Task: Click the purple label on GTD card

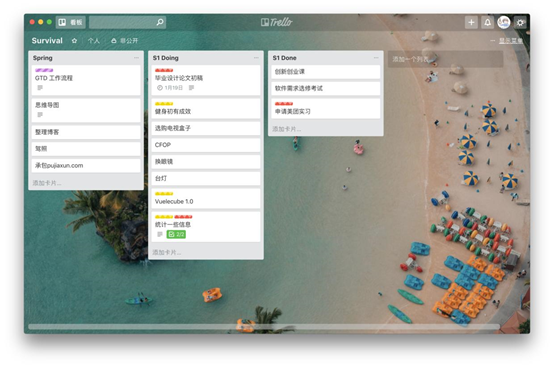Action: click(x=44, y=70)
